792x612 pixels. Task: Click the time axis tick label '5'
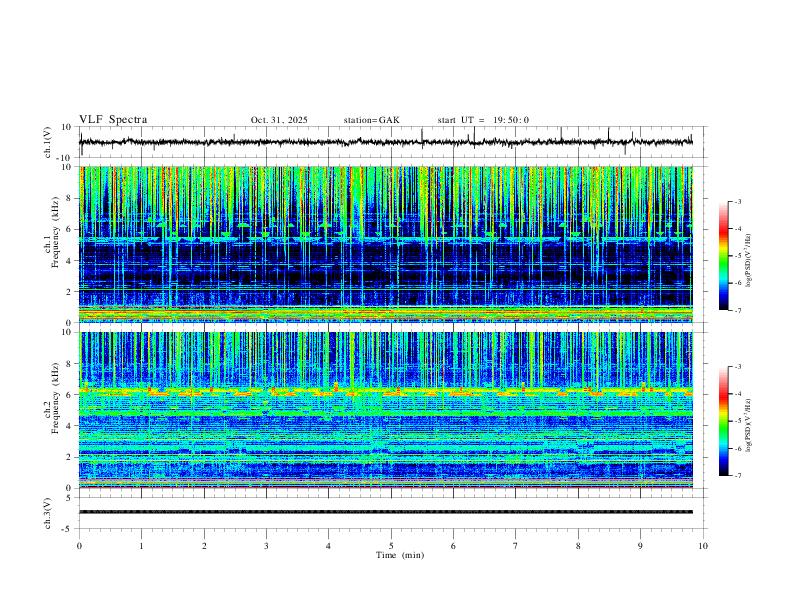tap(391, 546)
